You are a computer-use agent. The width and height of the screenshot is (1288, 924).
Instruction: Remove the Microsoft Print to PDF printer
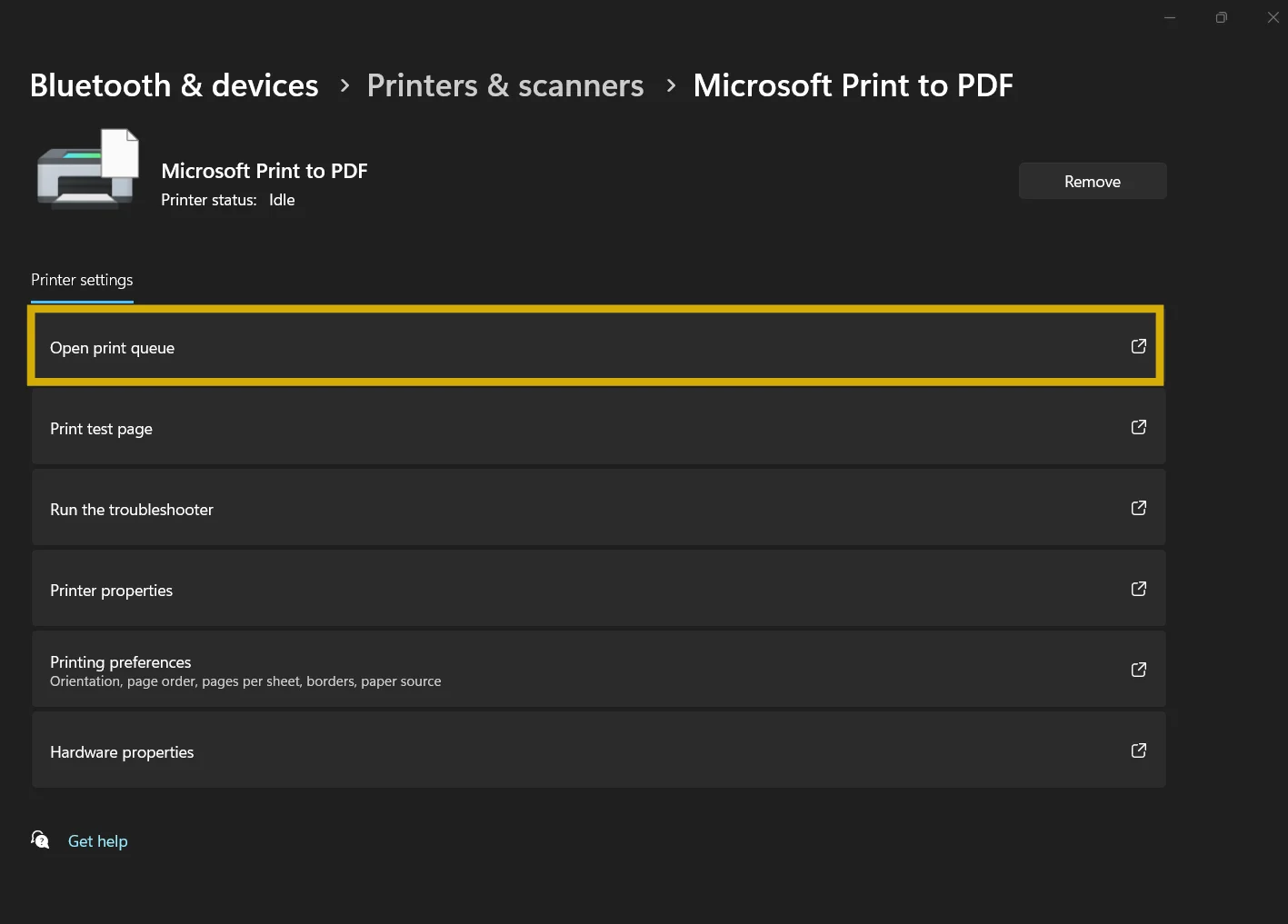click(1093, 181)
